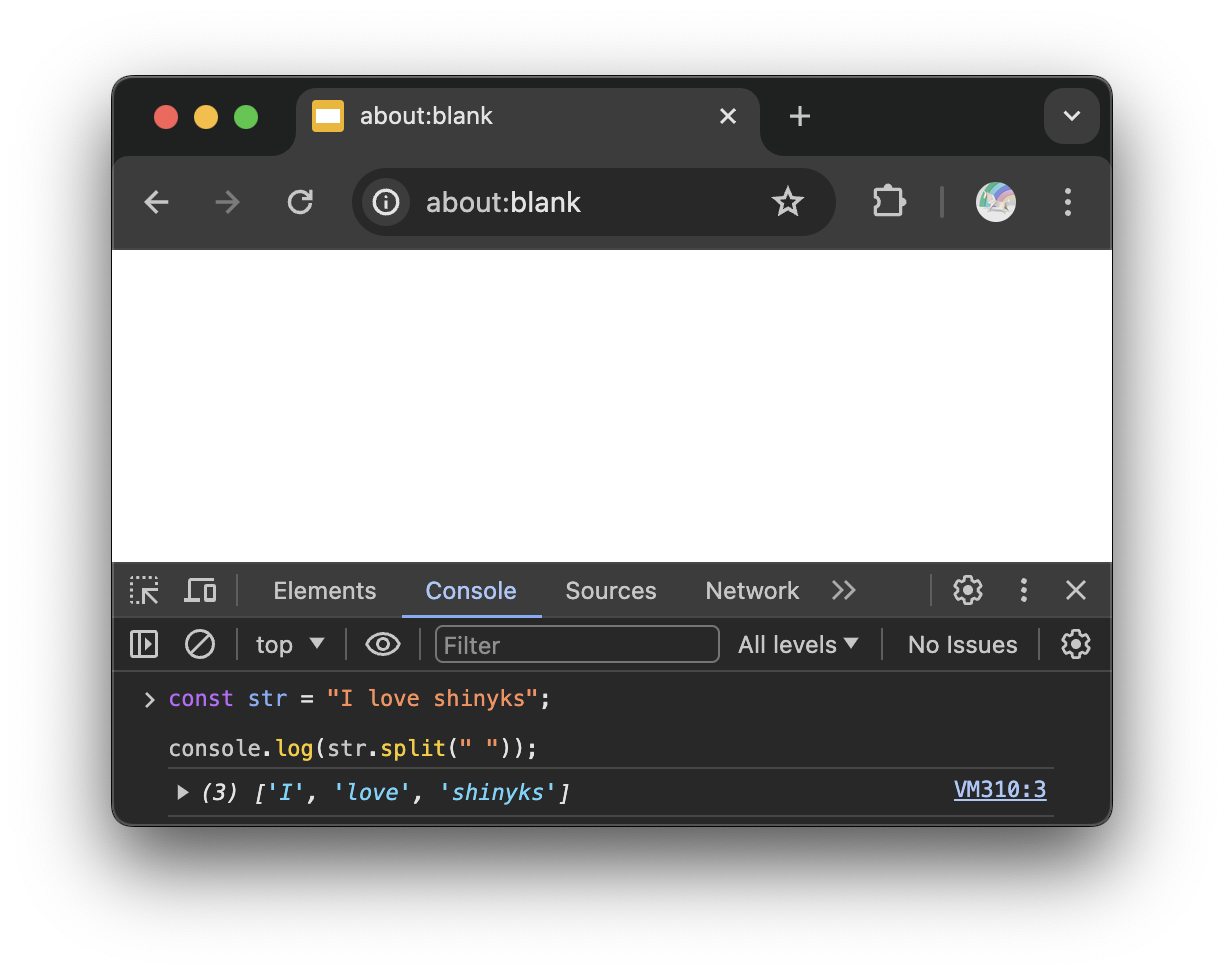
Task: Bookmark this page with the star icon
Action: 788,202
